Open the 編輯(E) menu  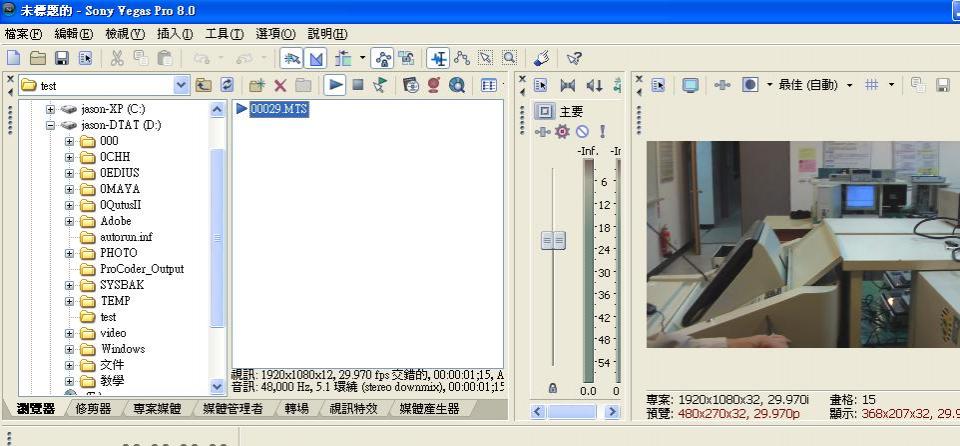tap(73, 34)
